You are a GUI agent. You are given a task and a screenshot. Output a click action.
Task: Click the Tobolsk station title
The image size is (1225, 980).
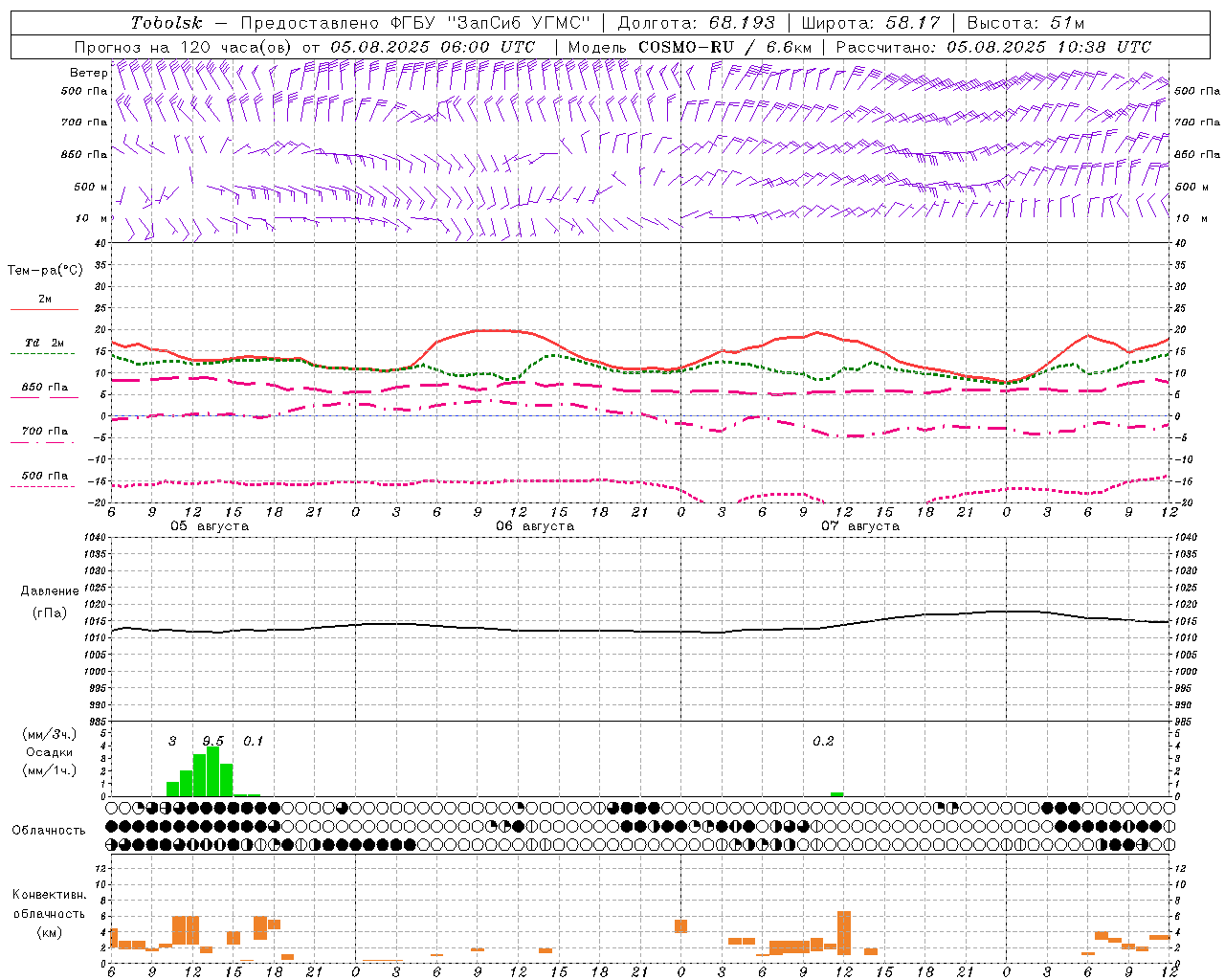click(x=167, y=23)
